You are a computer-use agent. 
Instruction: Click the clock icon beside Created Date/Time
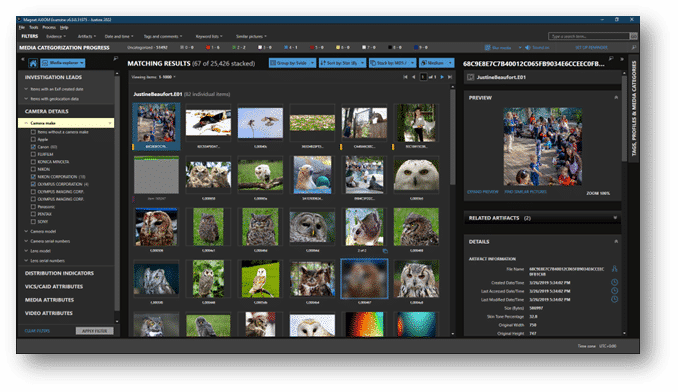point(614,282)
